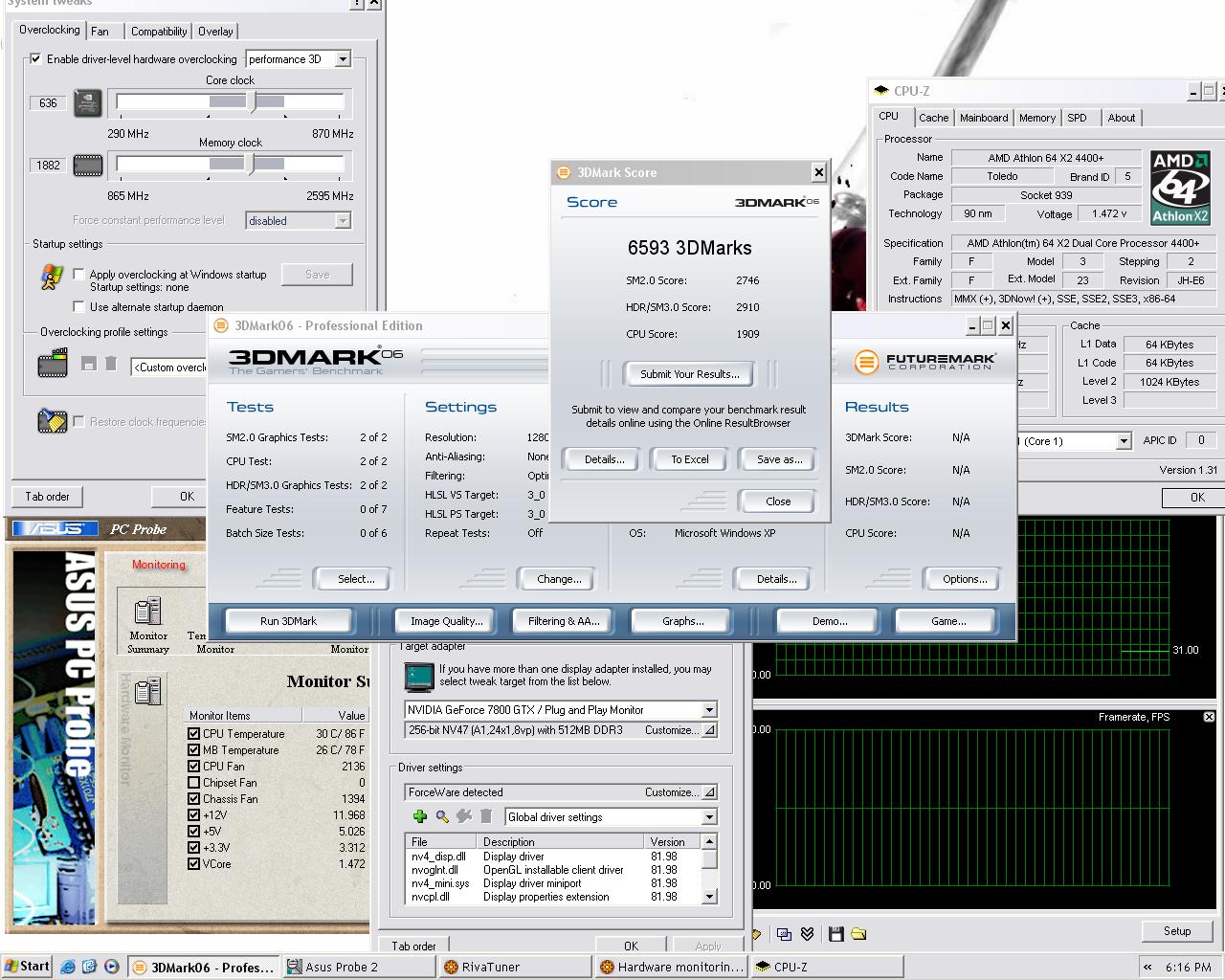Click the core clock value field 636
Screen dimensions: 1225x980
pyautogui.click(x=48, y=103)
